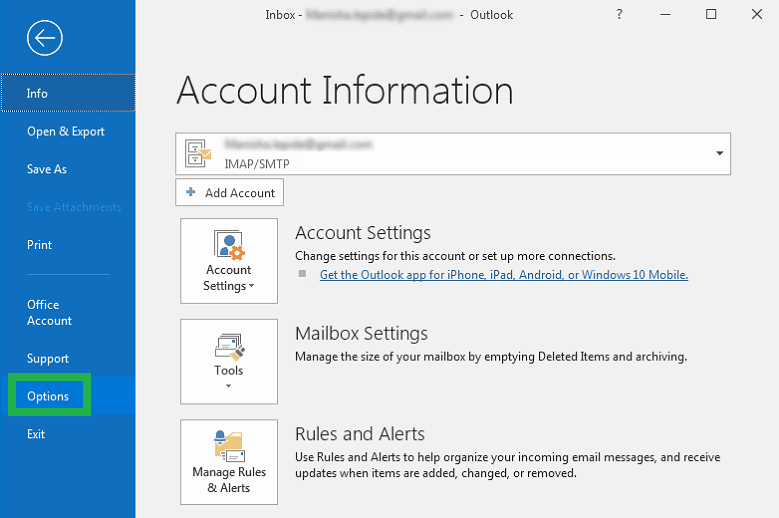
Task: Maximize the Outlook window
Action: [711, 14]
